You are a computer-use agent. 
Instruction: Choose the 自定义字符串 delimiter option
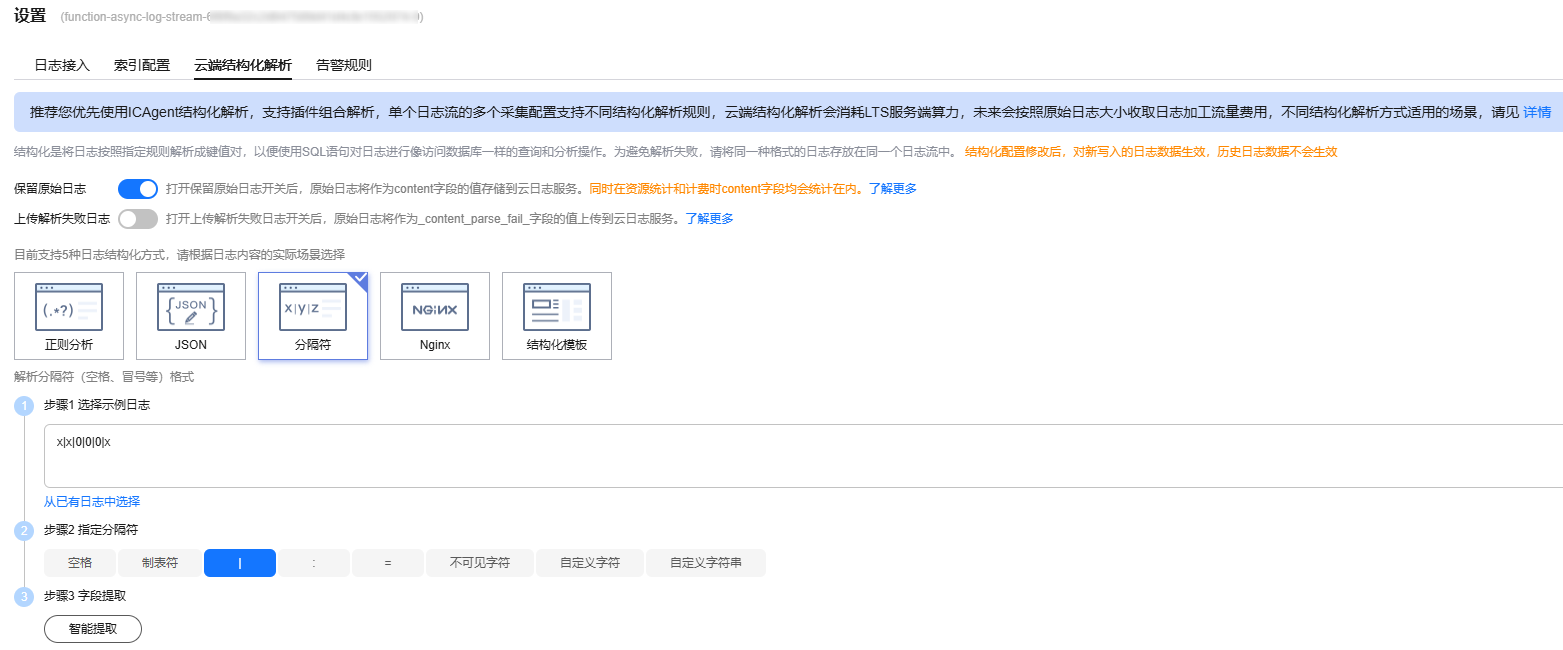coord(705,563)
